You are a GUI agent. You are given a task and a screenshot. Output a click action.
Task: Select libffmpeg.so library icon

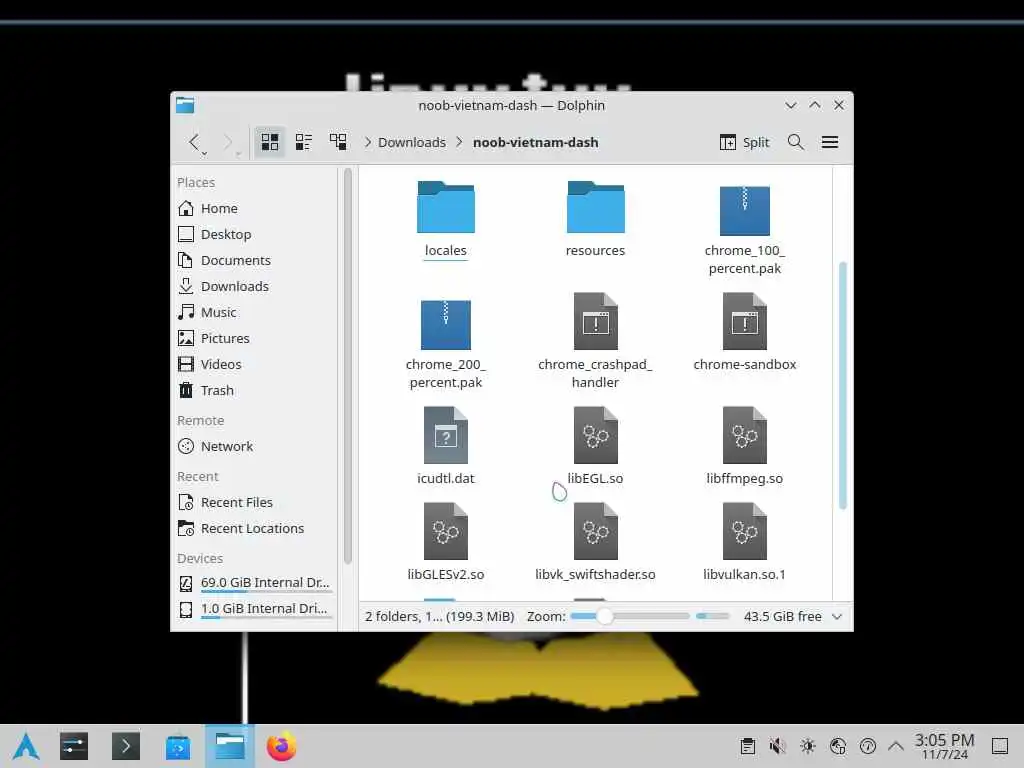click(744, 435)
